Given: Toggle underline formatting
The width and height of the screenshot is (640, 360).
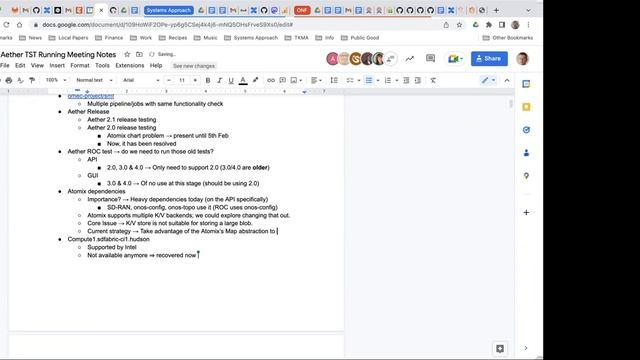Looking at the screenshot, I should (231, 80).
